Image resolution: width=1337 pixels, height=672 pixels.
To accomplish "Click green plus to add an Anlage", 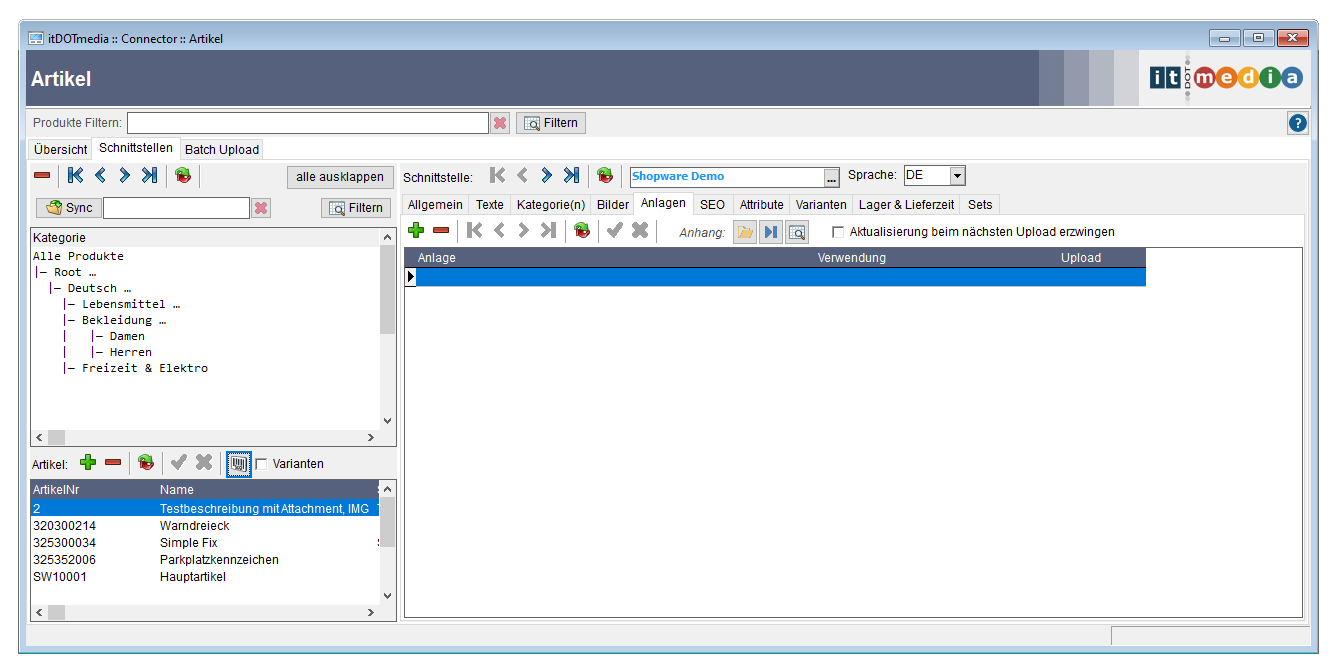I will click(x=416, y=231).
